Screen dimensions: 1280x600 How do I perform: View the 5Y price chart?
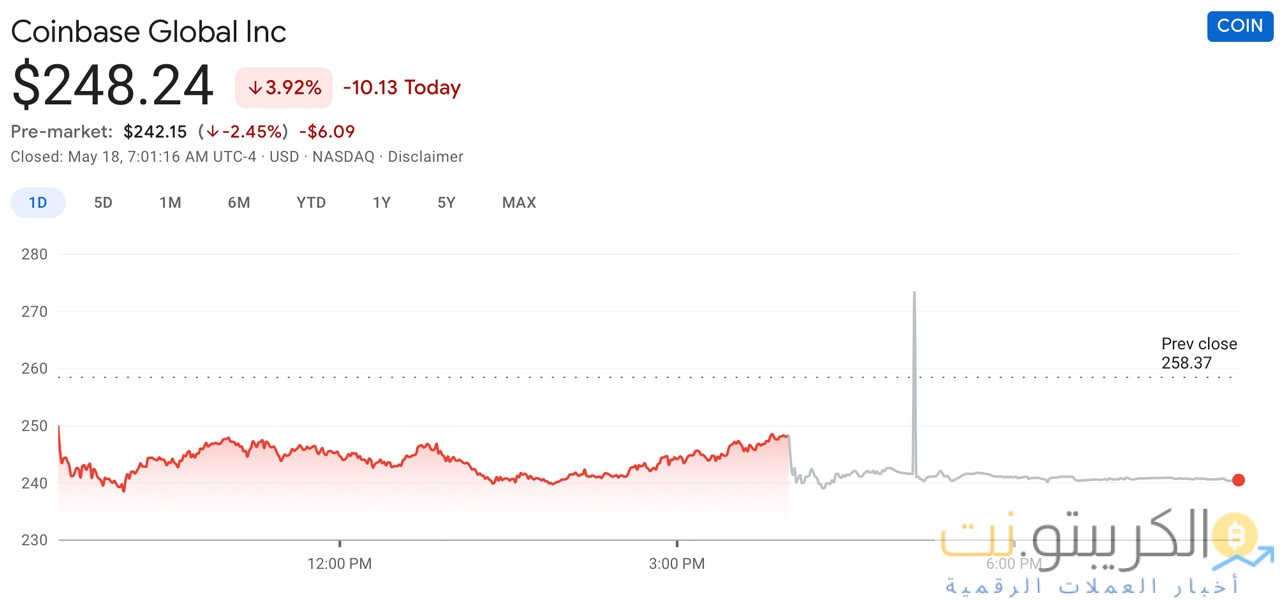click(x=446, y=203)
